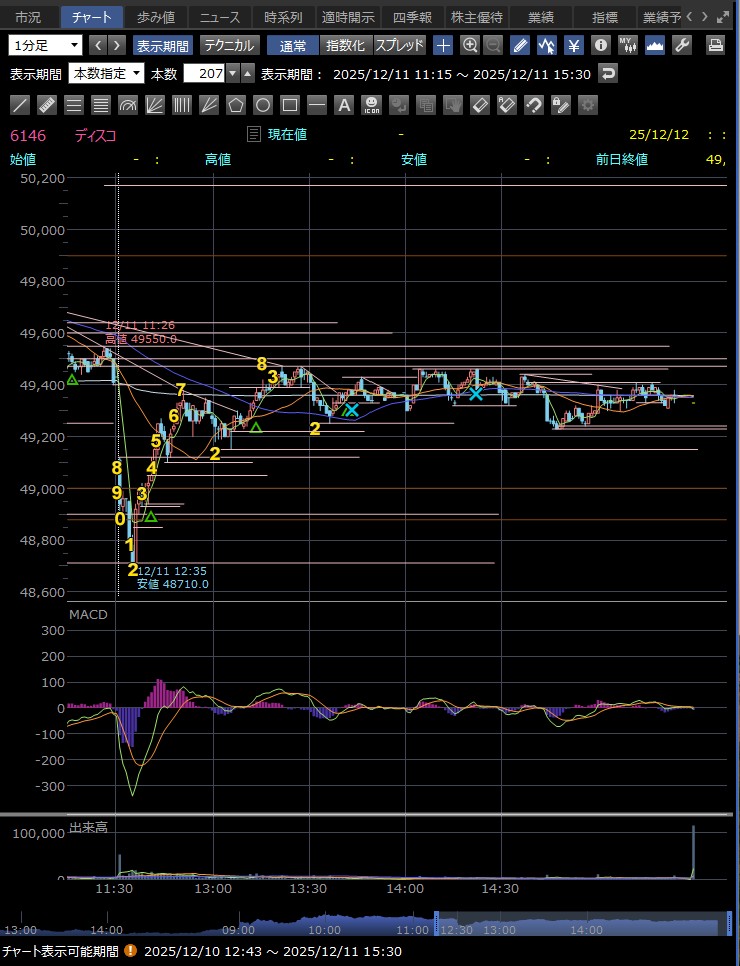740x966 pixels.
Task: Toggle the 指数化 display mode
Action: coord(347,45)
